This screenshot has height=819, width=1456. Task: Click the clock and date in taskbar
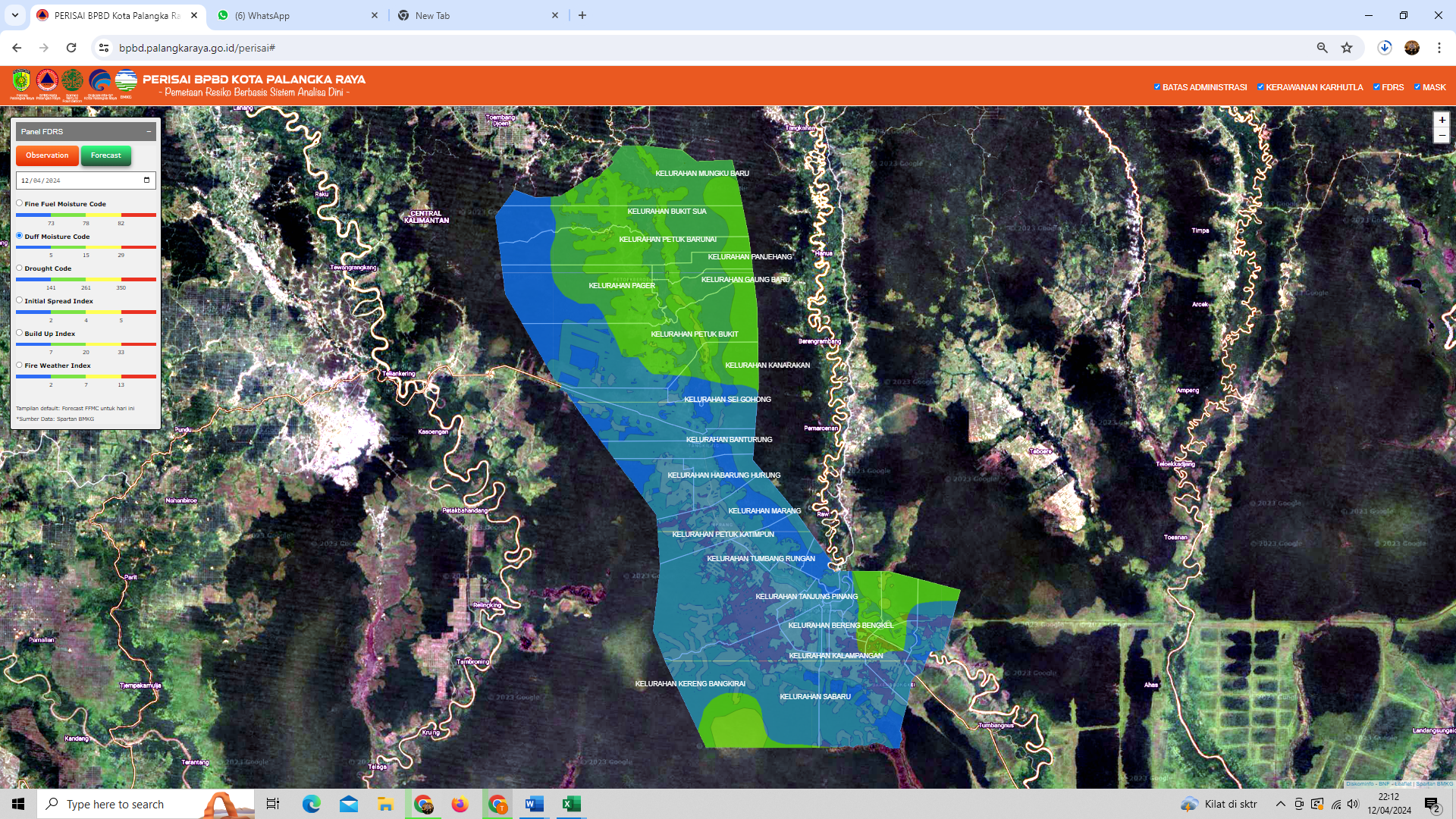[x=1389, y=804]
